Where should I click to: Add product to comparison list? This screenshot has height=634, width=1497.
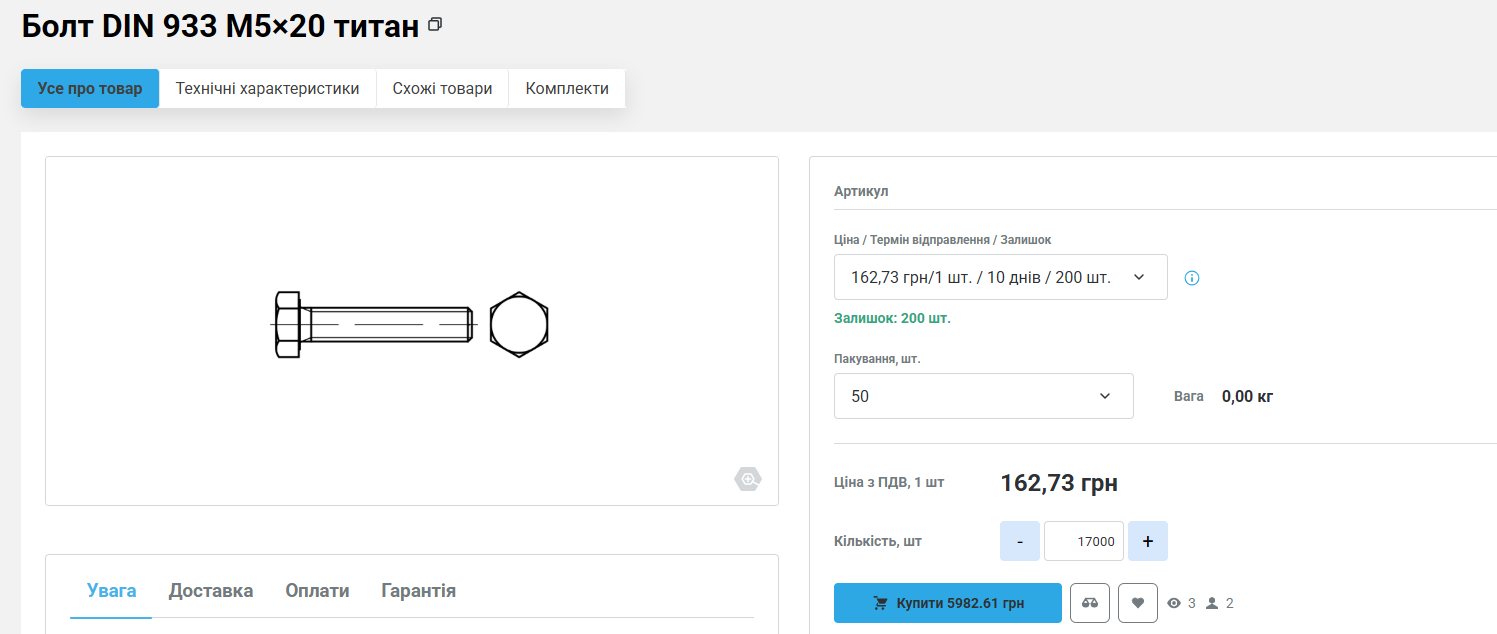click(1089, 603)
